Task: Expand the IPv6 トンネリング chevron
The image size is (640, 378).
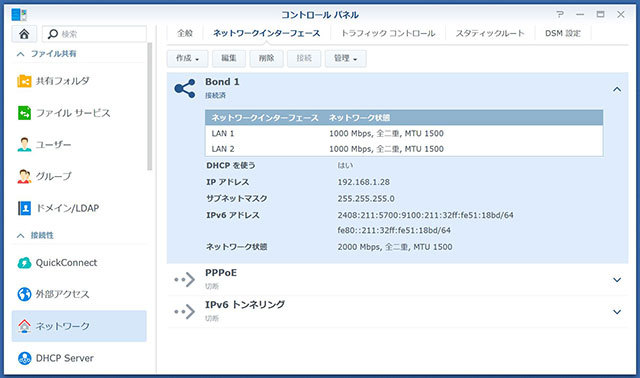Action: (617, 312)
